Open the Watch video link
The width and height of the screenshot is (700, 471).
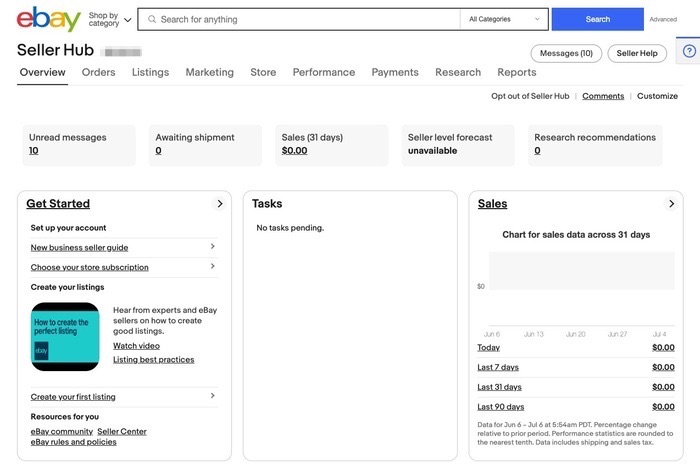pyautogui.click(x=136, y=346)
